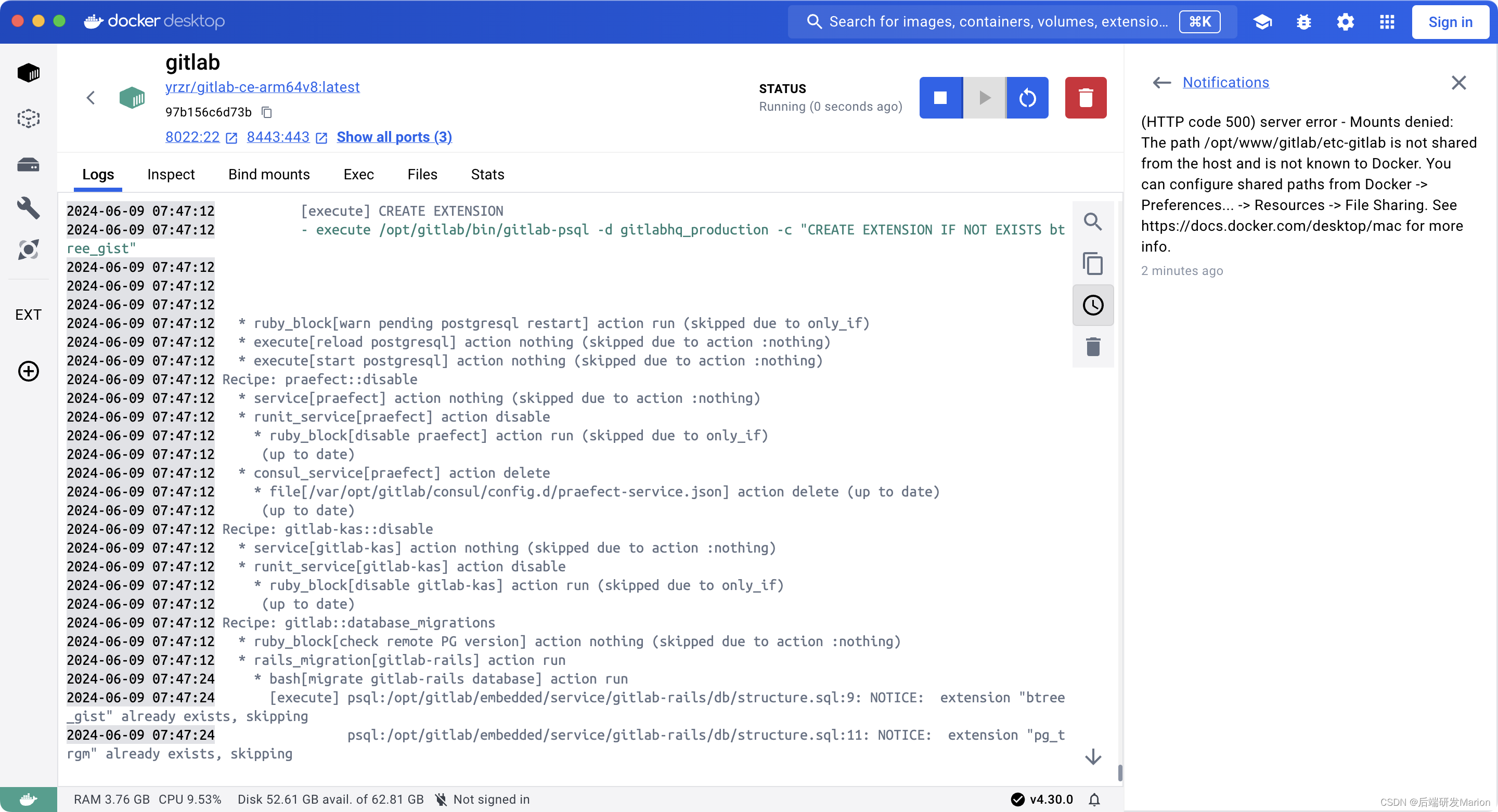The height and width of the screenshot is (812, 1498).
Task: Copy the log output with the copy icon
Action: coord(1093,264)
